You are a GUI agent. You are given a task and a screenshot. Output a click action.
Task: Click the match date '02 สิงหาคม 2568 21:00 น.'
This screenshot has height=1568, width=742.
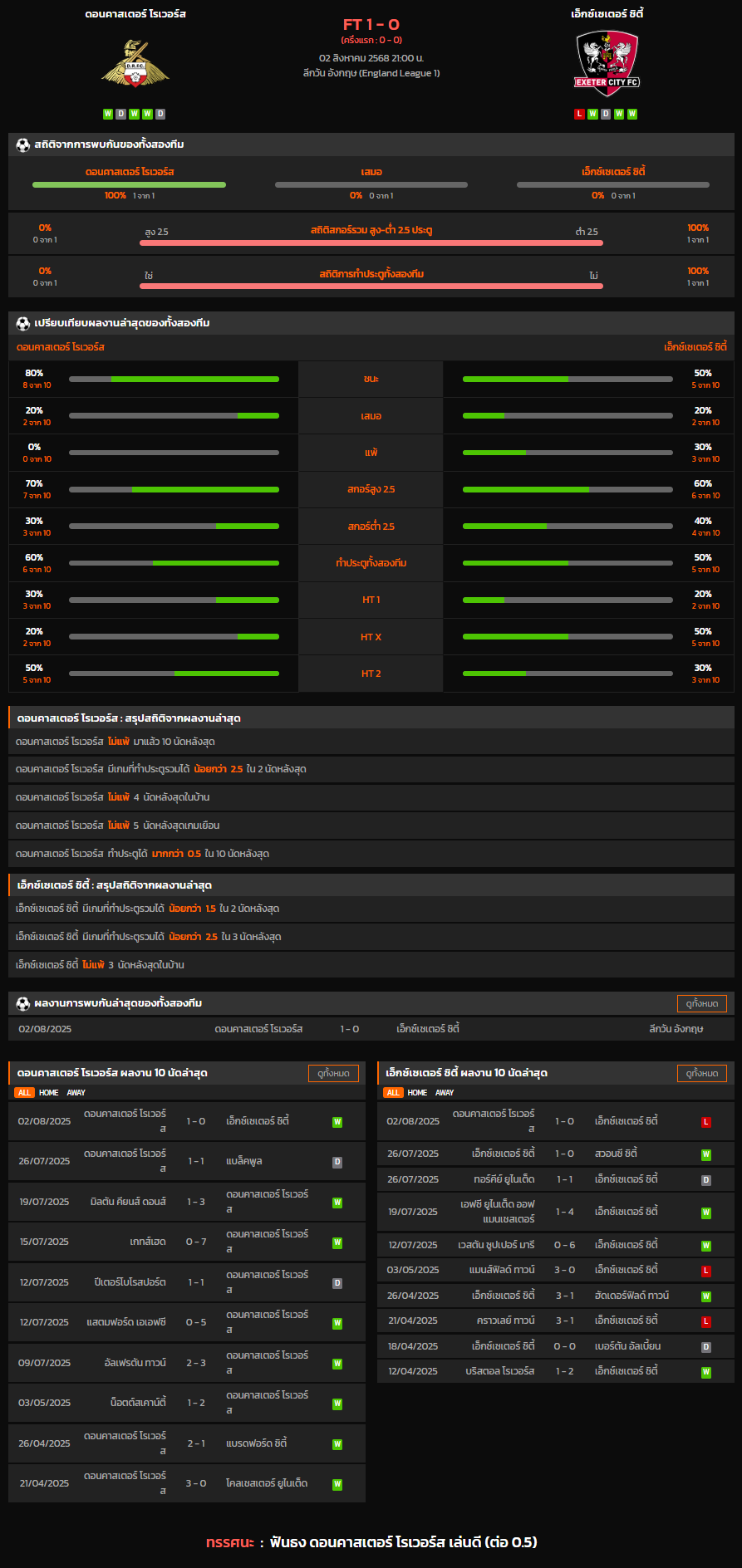(371, 58)
